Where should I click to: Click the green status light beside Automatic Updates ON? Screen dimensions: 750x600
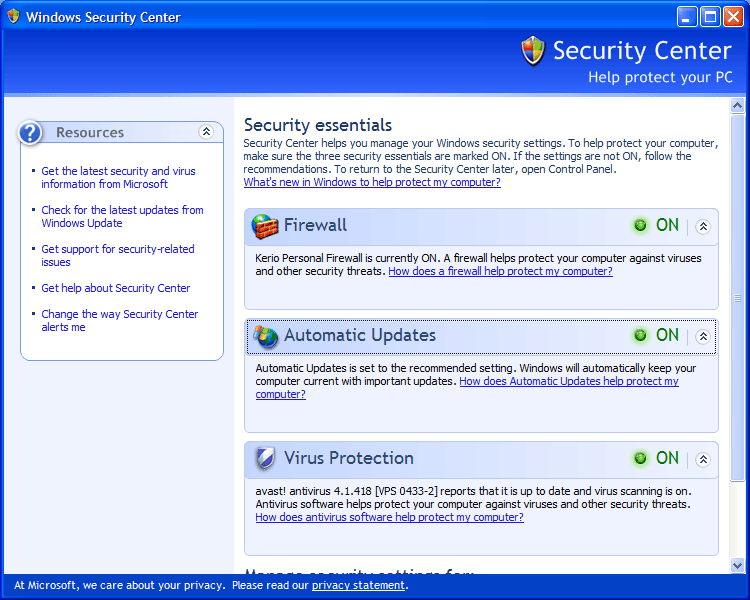(x=640, y=335)
